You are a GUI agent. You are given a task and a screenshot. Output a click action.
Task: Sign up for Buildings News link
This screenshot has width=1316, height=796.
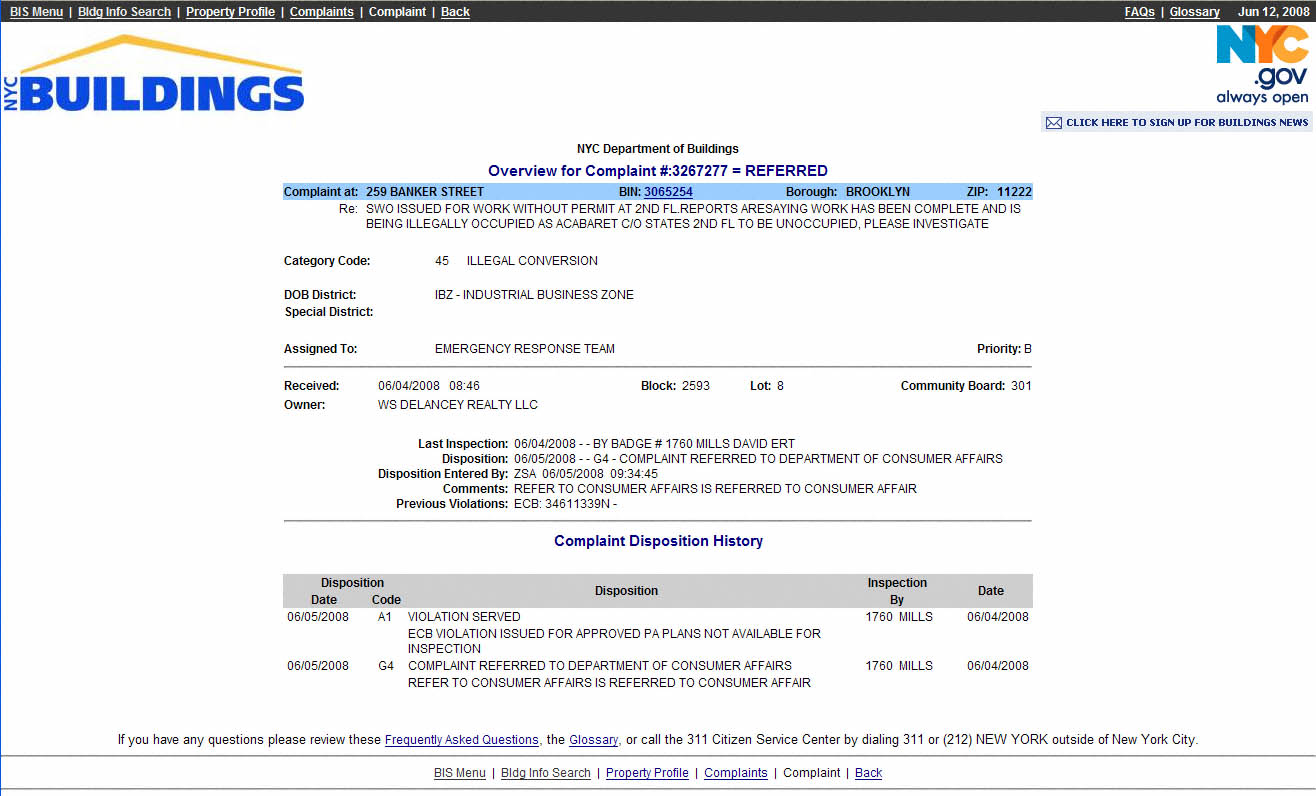coord(1186,123)
